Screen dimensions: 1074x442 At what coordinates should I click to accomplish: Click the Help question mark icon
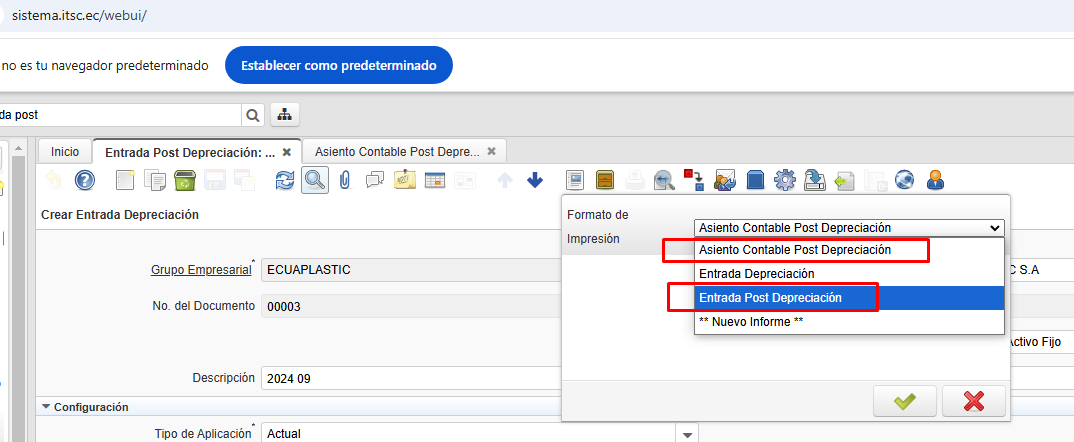pyautogui.click(x=85, y=180)
